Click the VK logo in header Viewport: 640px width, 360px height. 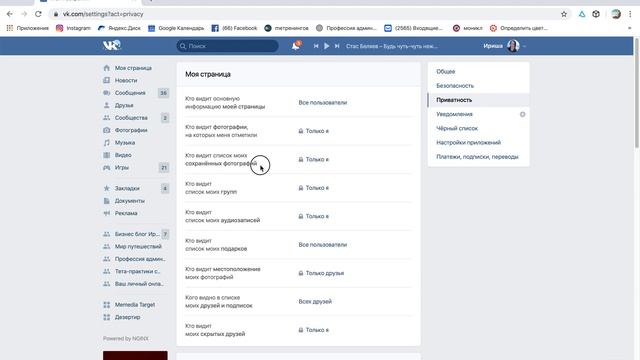tap(111, 45)
